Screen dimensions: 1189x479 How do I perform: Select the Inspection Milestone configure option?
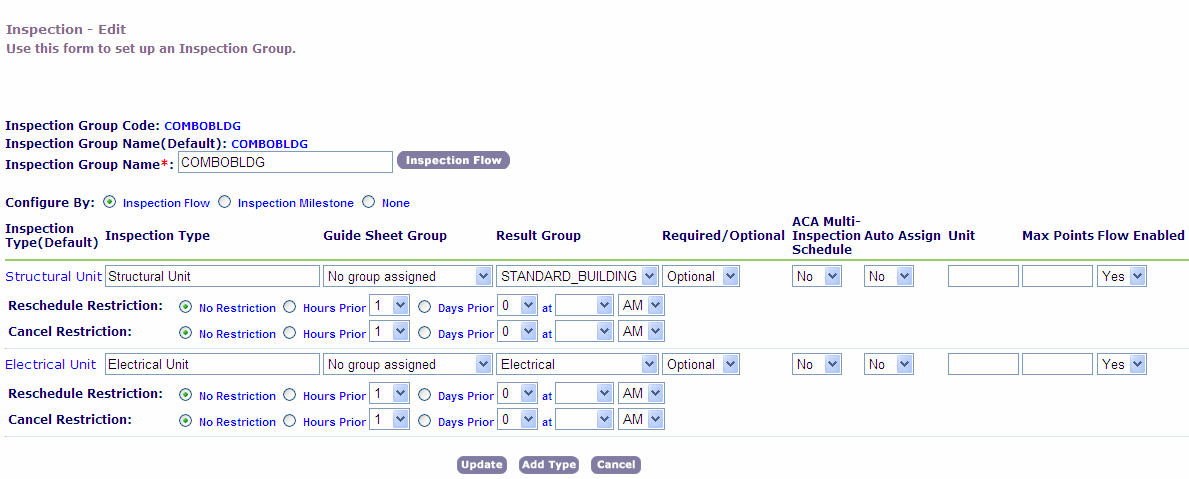225,202
